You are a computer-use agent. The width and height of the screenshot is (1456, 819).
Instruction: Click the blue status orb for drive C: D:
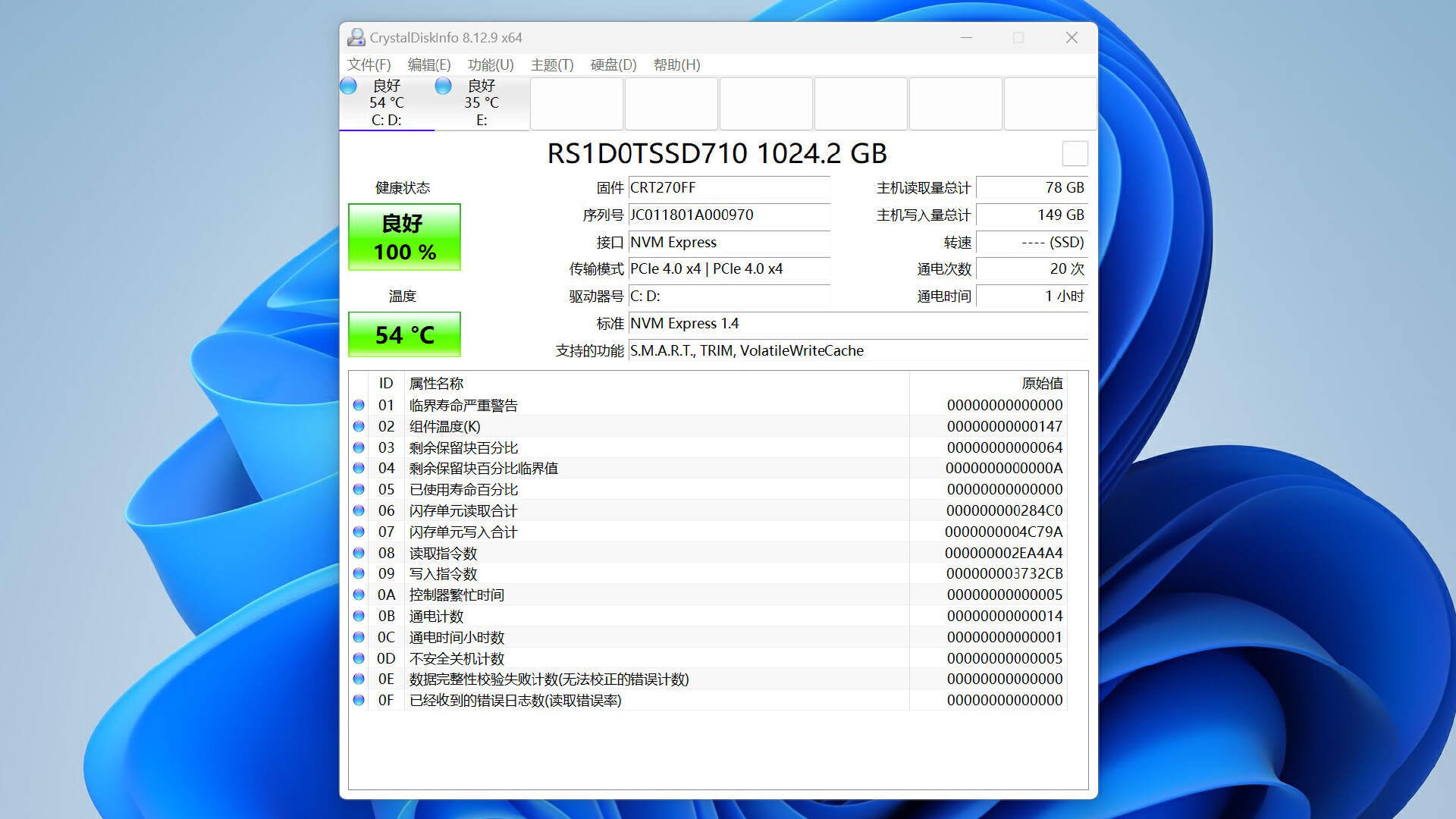coord(349,86)
